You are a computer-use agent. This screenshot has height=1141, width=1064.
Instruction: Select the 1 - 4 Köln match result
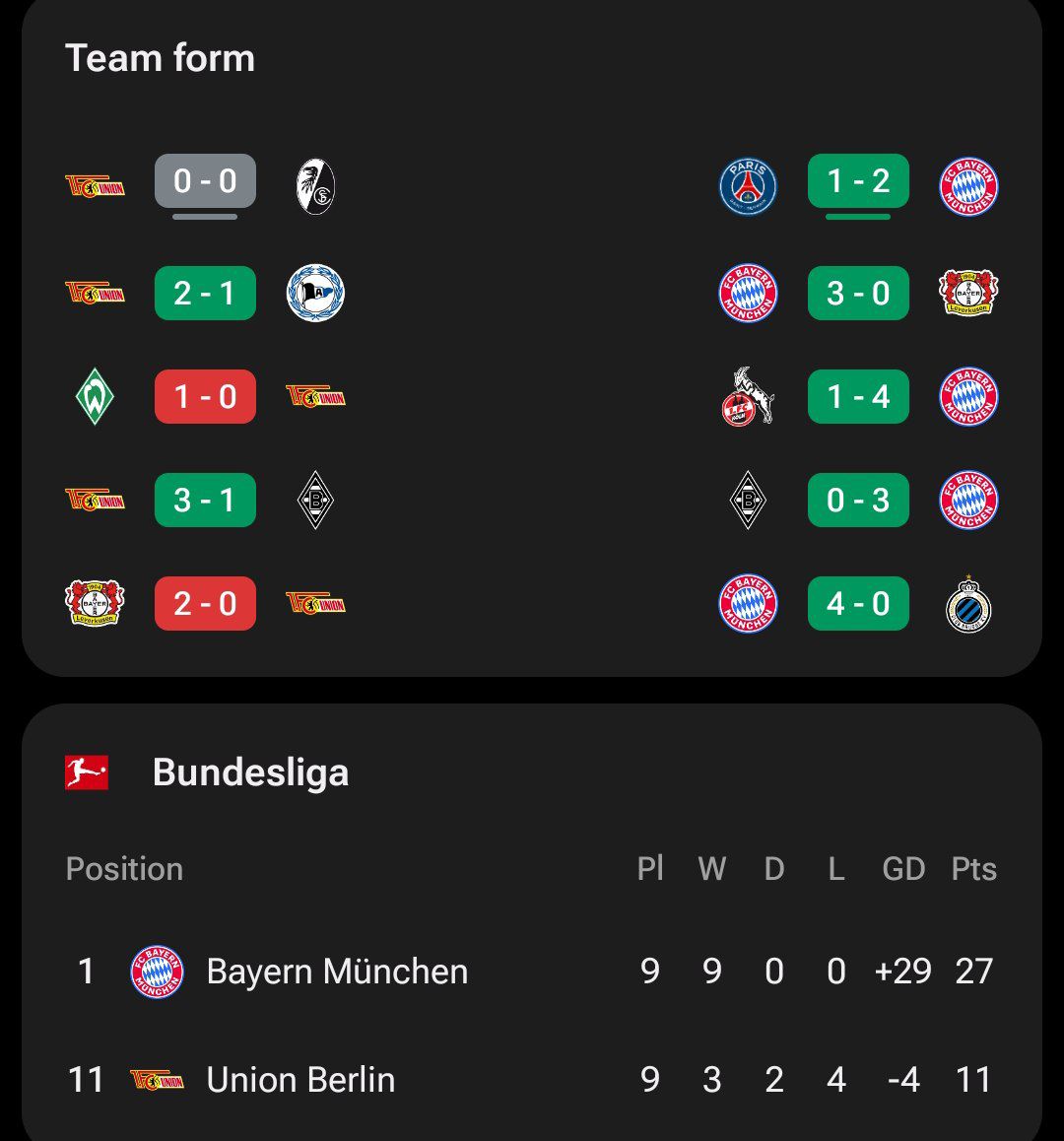pos(858,397)
